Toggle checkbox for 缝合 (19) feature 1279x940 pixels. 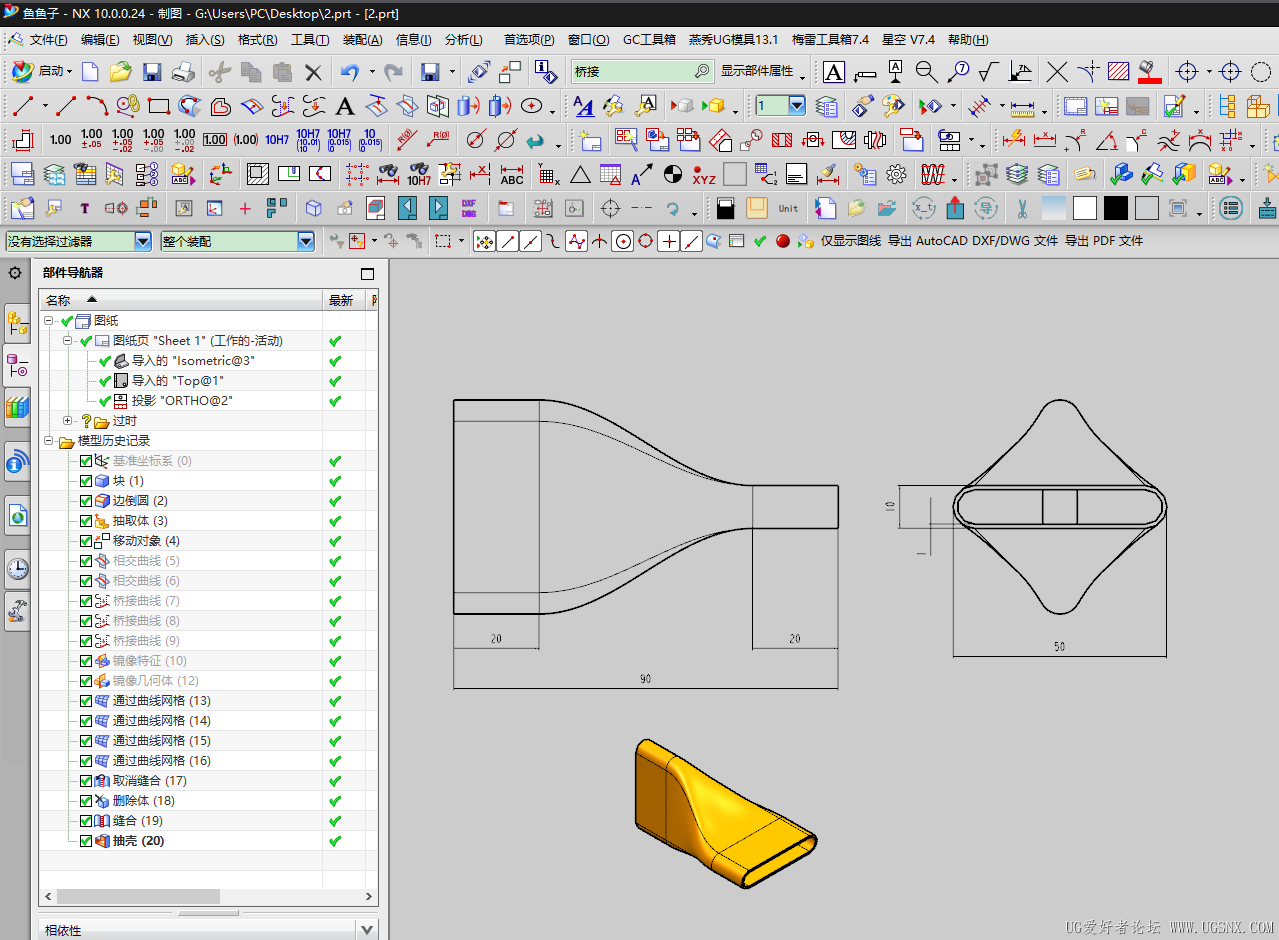[x=86, y=821]
